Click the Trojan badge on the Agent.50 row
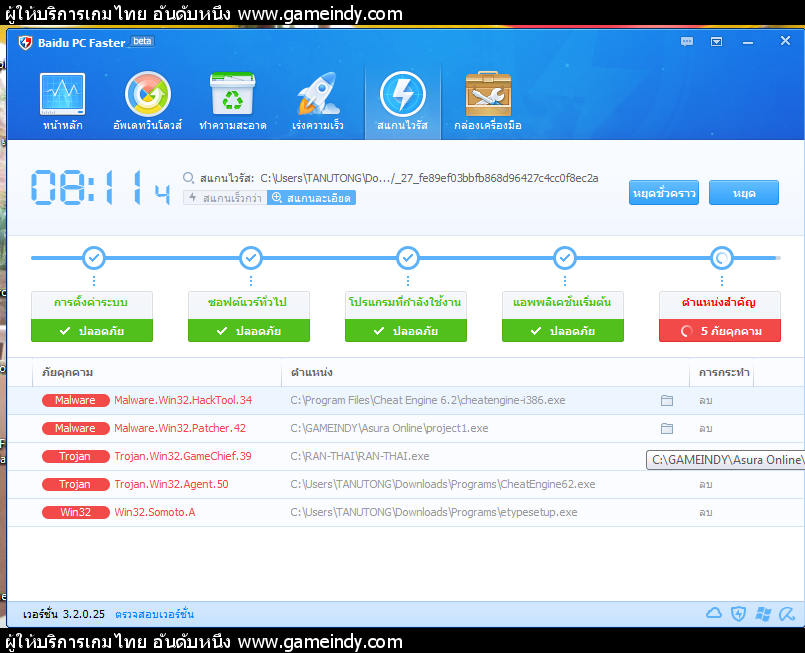This screenshot has width=805, height=653. tap(75, 484)
